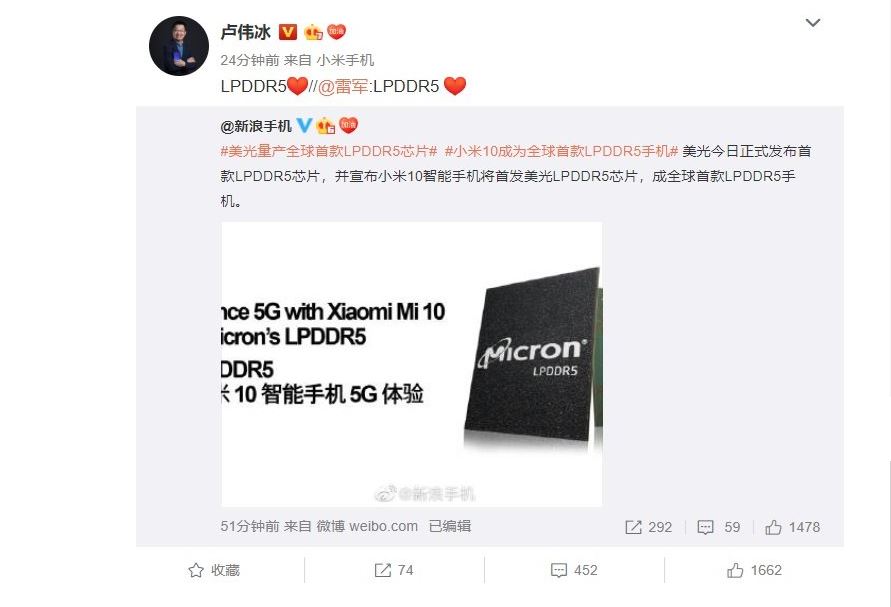Image resolution: width=891 pixels, height=607 pixels.
Task: Click the 51分钟前 timestamp of original post
Action: click(x=250, y=526)
